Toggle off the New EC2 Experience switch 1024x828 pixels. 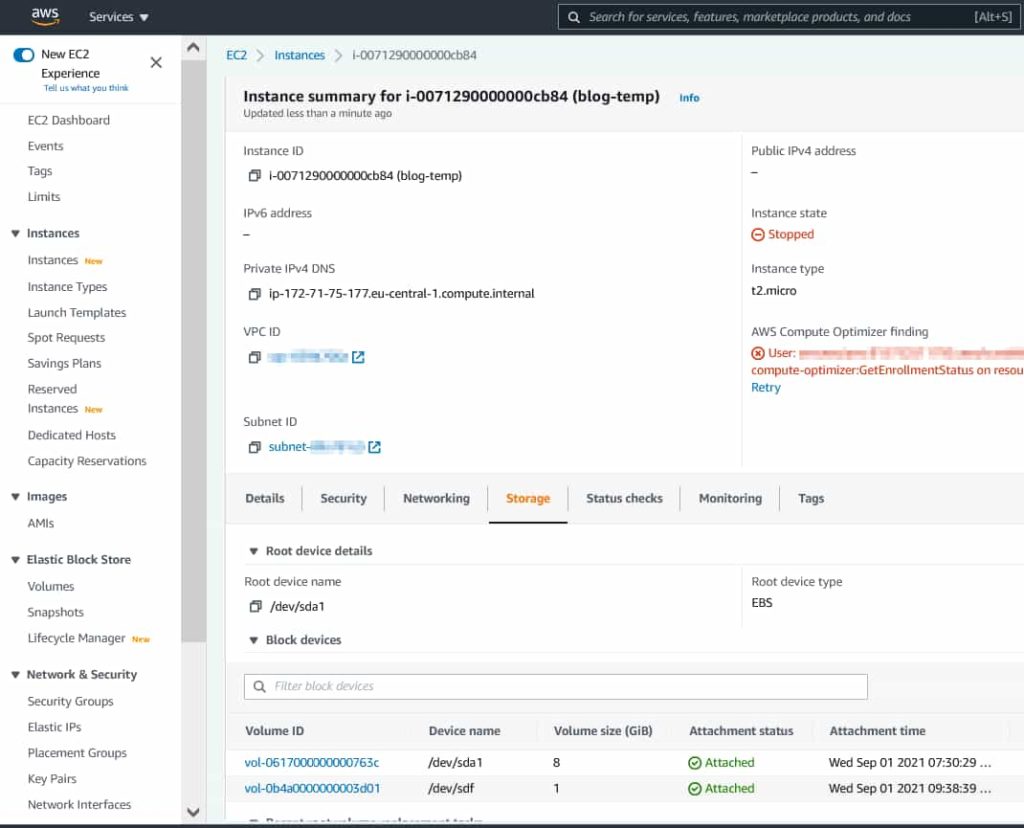click(22, 55)
